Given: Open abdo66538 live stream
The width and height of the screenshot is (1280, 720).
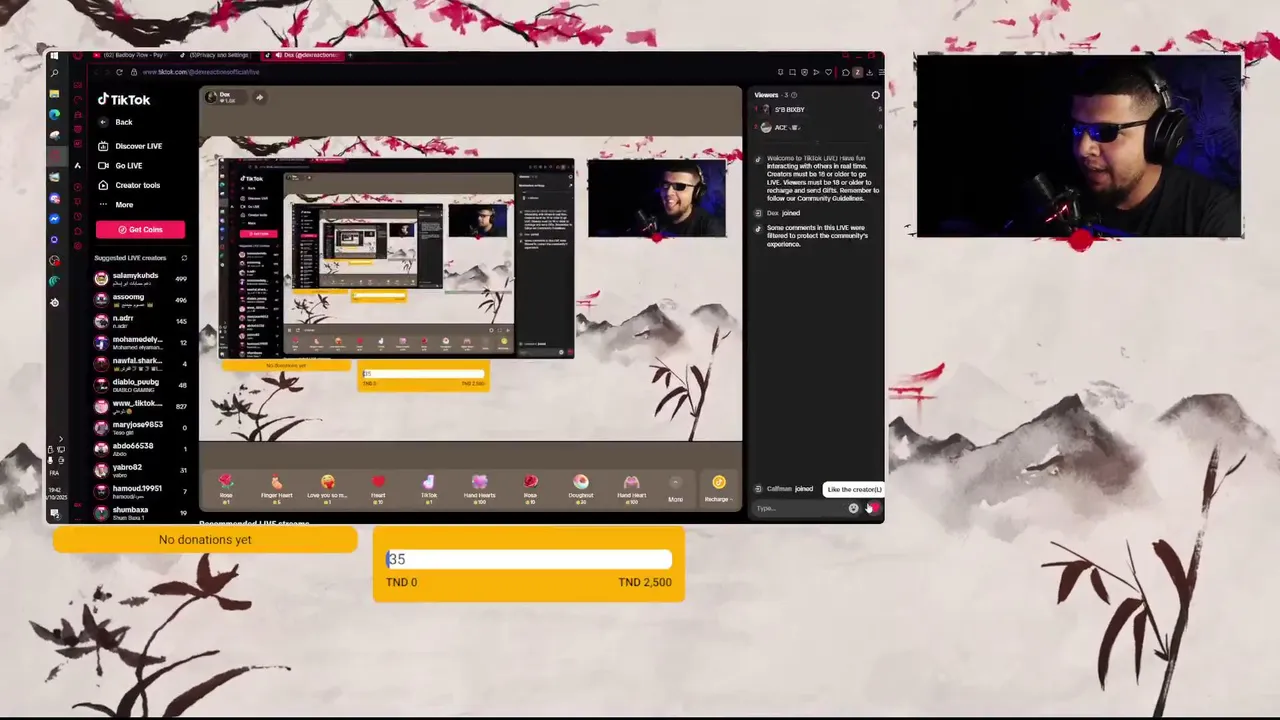Looking at the screenshot, I should [x=141, y=449].
